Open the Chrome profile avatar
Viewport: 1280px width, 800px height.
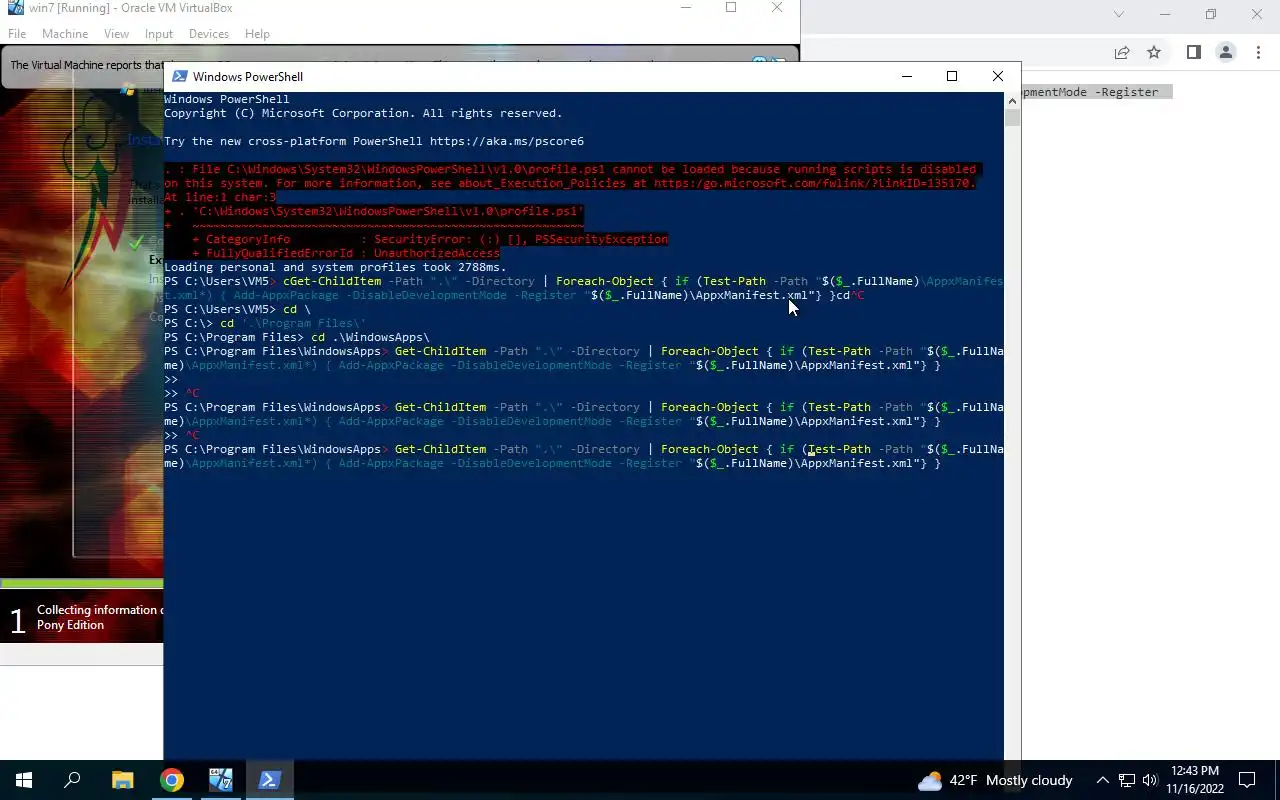click(1225, 52)
